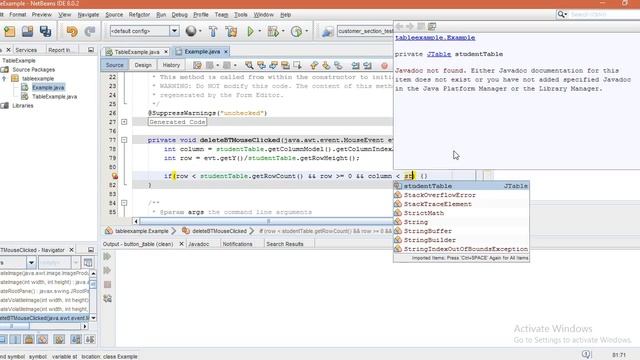The width and height of the screenshot is (640, 360).
Task: Click the Clean and Build Project icon
Action: 231,31
